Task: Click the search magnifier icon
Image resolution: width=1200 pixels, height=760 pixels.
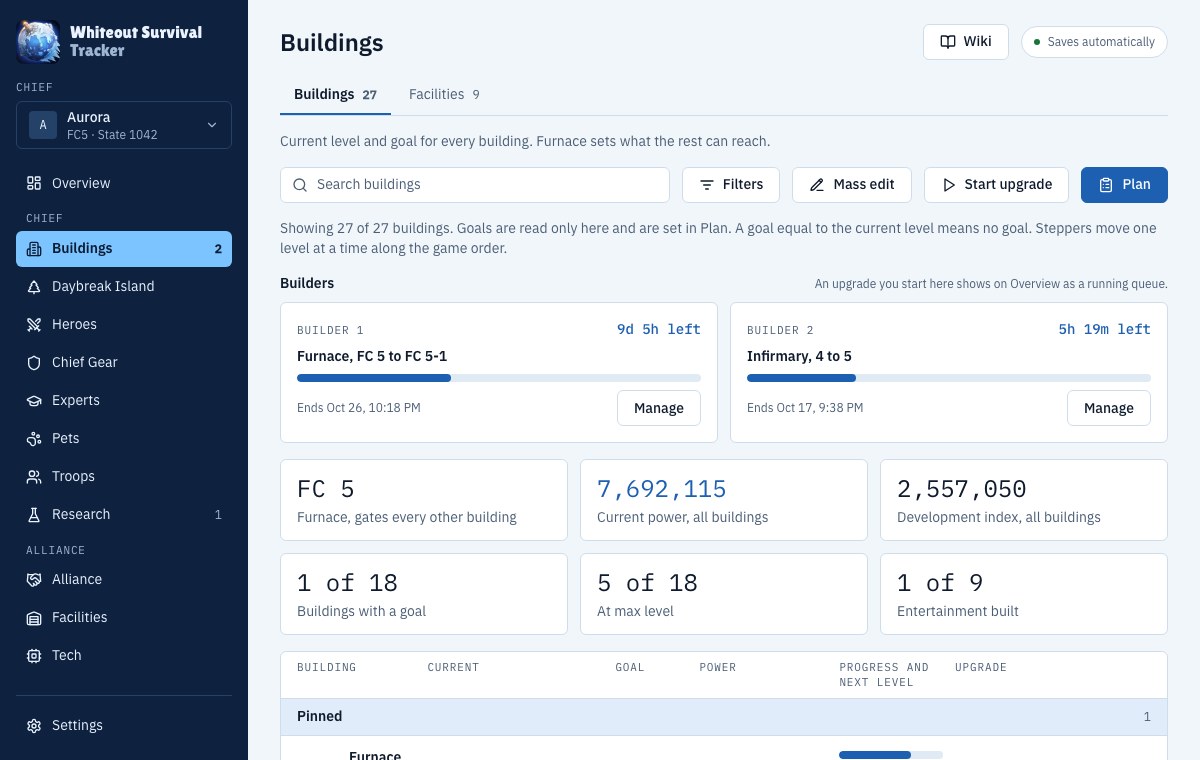Action: (300, 185)
